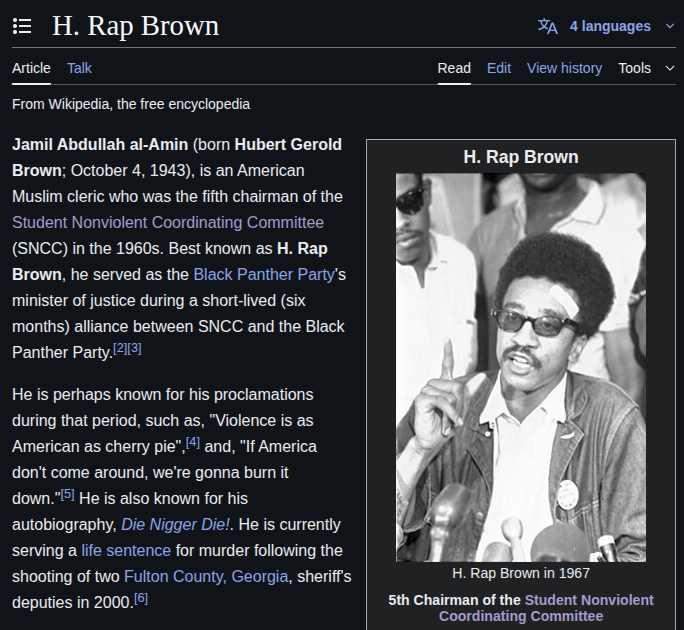Click the caption 'H. Rap Brown in 1967'
This screenshot has width=684, height=630.
coord(521,573)
